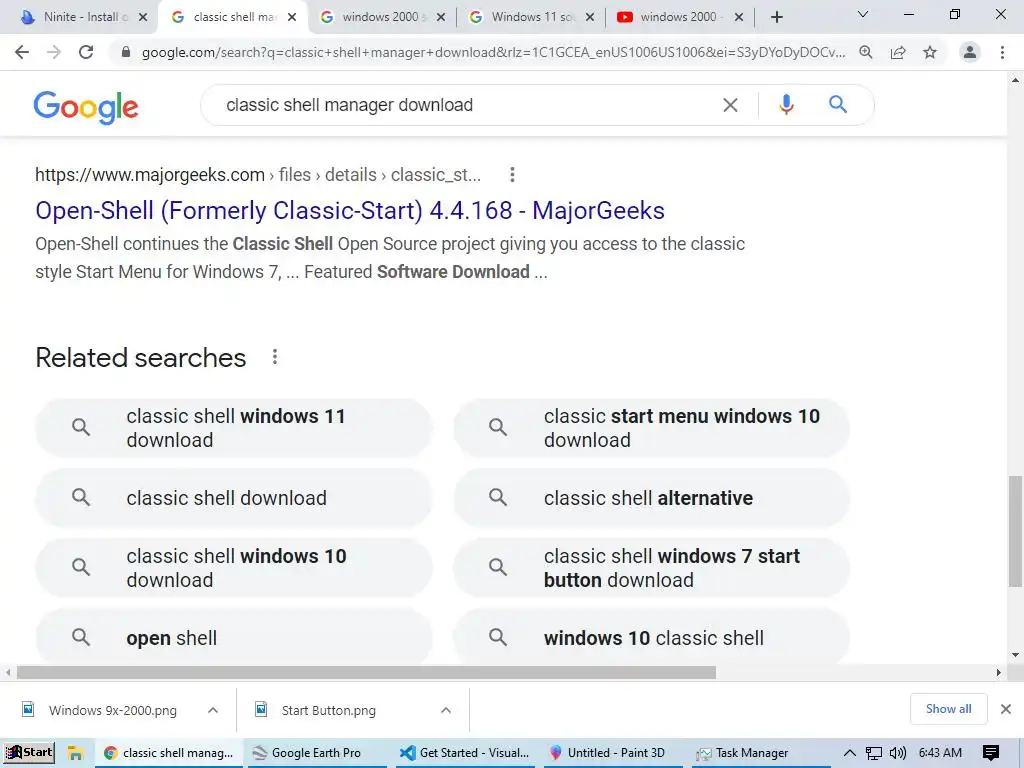Search classic shell download suggestion
The width and height of the screenshot is (1024, 768).
(234, 498)
